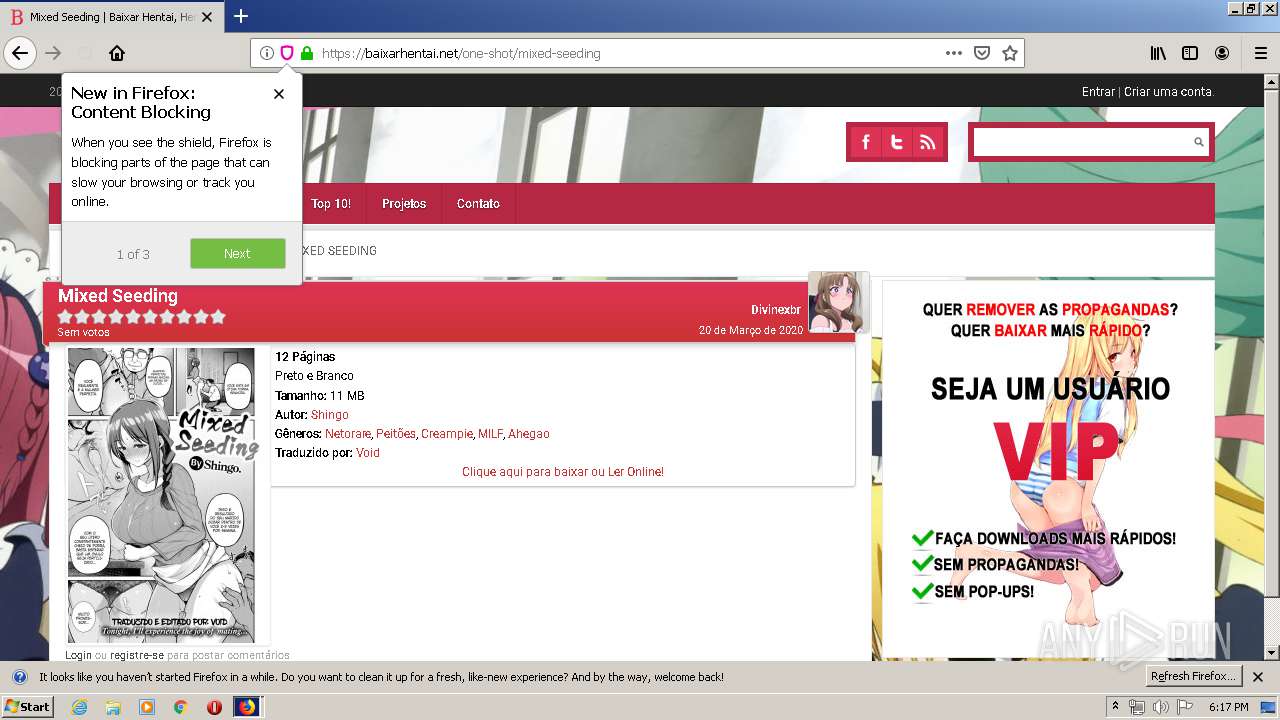Open Opera icon in the taskbar
This screenshot has width=1280, height=720.
coord(214,706)
